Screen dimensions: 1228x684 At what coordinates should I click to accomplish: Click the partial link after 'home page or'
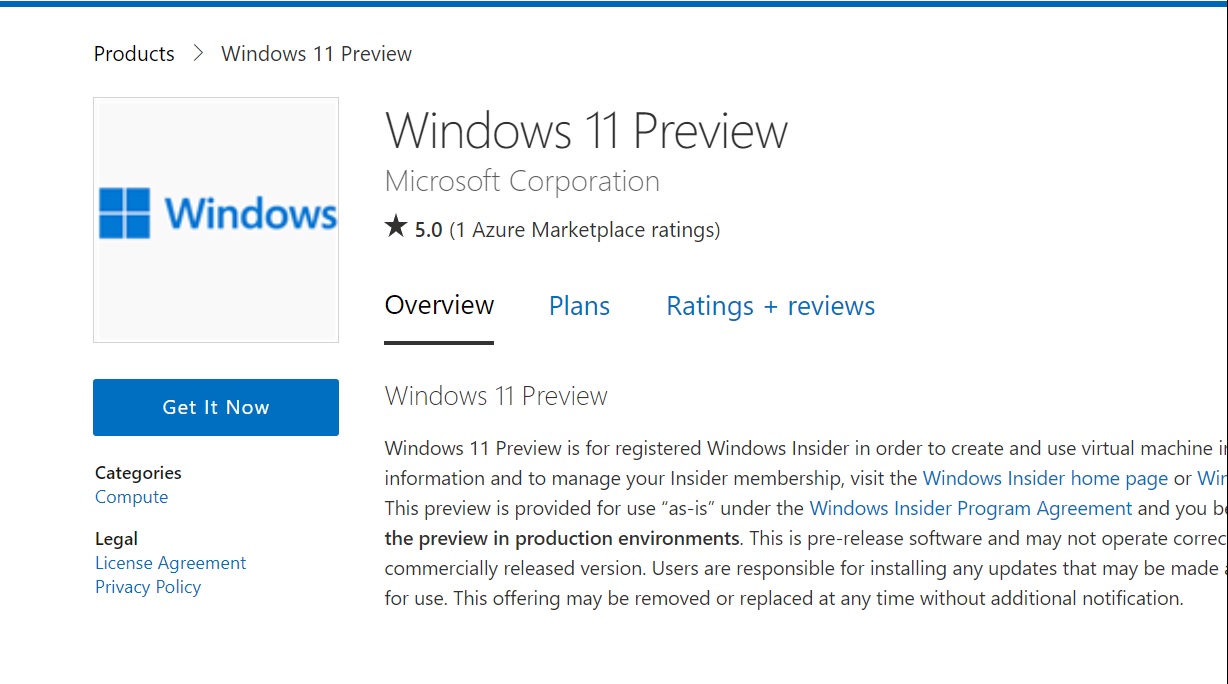click(1212, 478)
